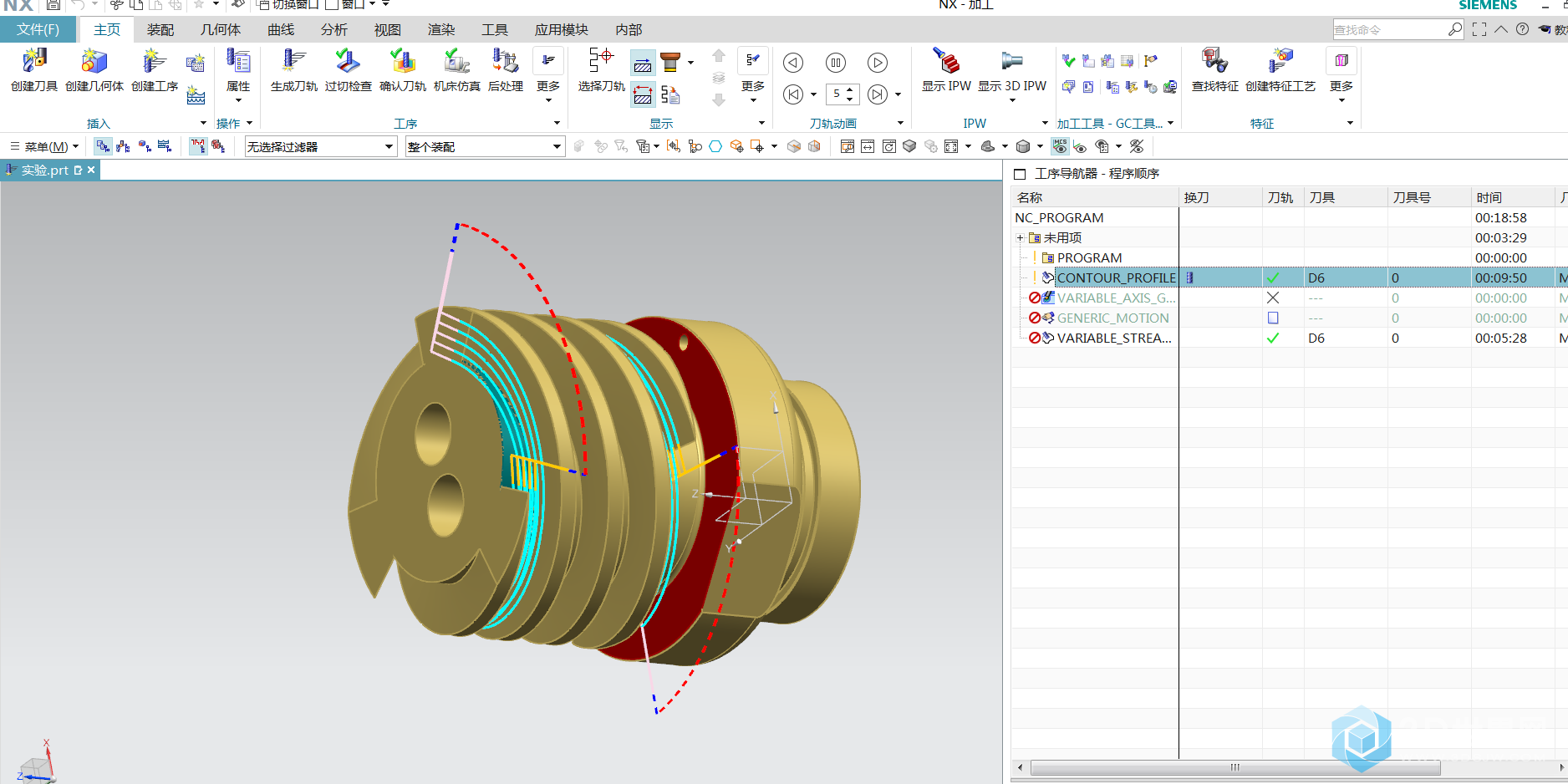The height and width of the screenshot is (784, 1568).
Task: Click the search magnifier in command finder
Action: tap(1454, 29)
